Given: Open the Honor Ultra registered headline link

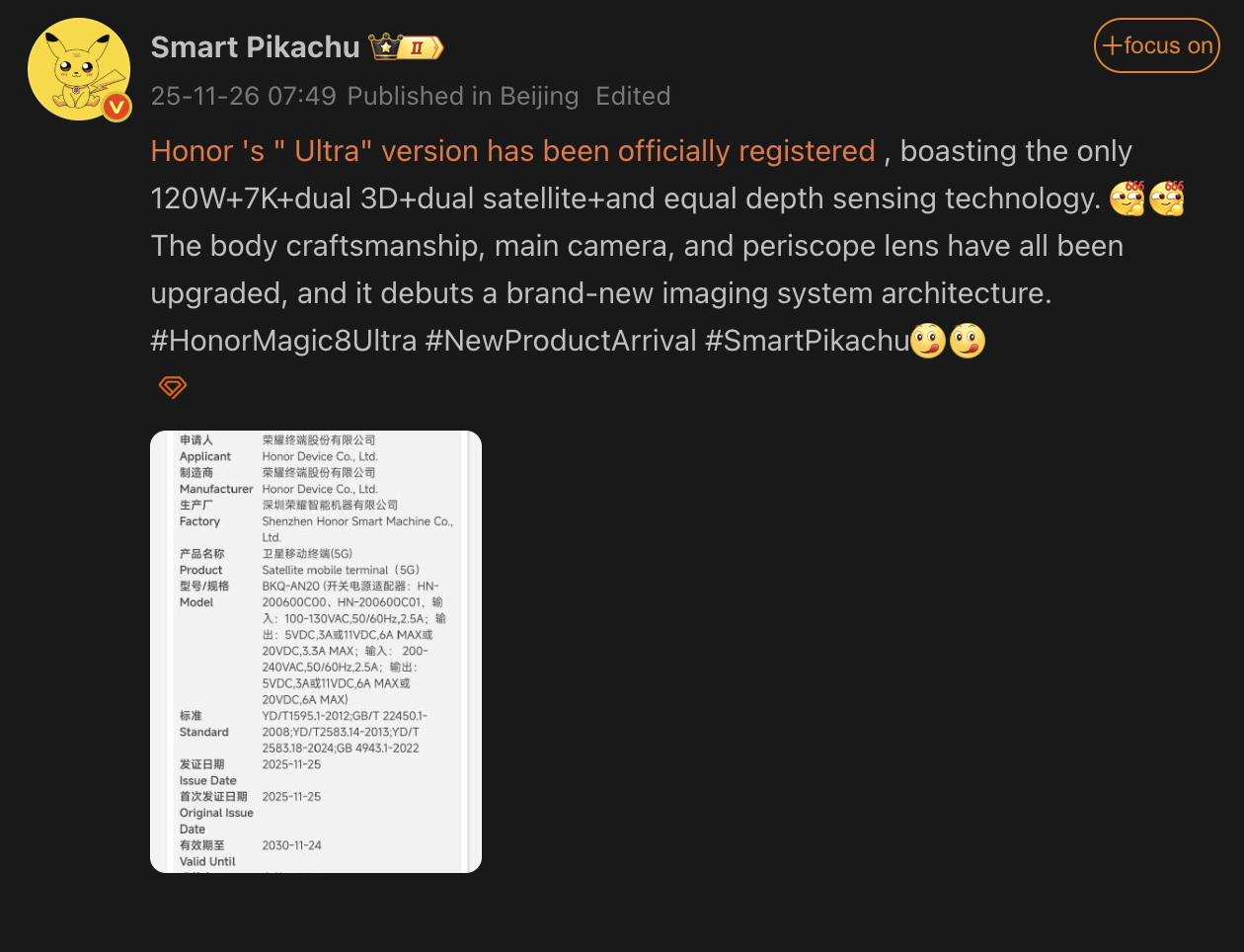Looking at the screenshot, I should (x=511, y=150).
